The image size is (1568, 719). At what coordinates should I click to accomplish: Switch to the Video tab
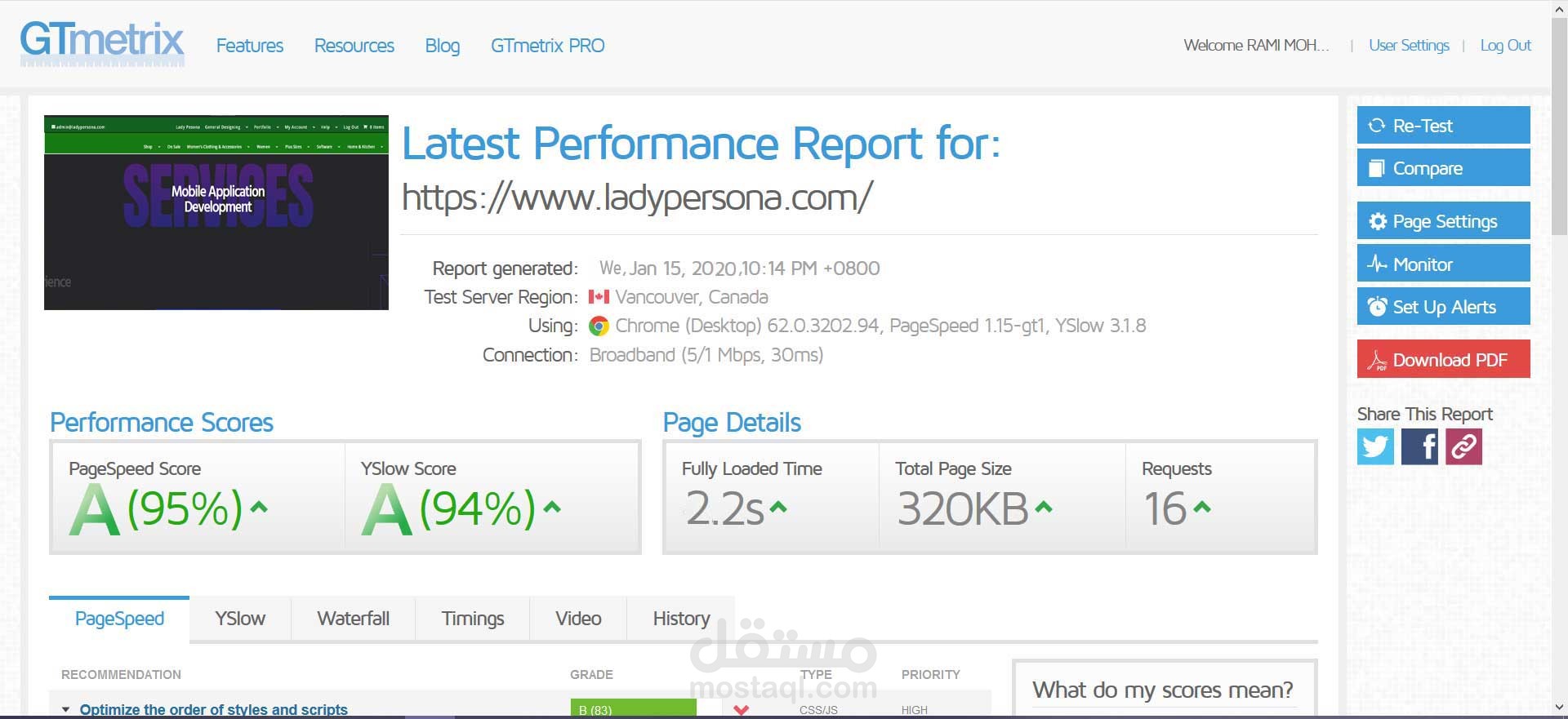(578, 619)
